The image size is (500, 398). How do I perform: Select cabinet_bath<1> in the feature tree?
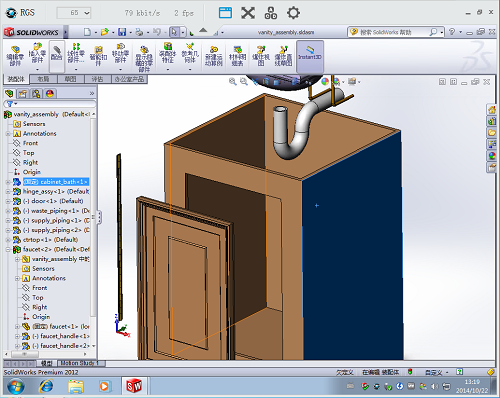[x=55, y=182]
